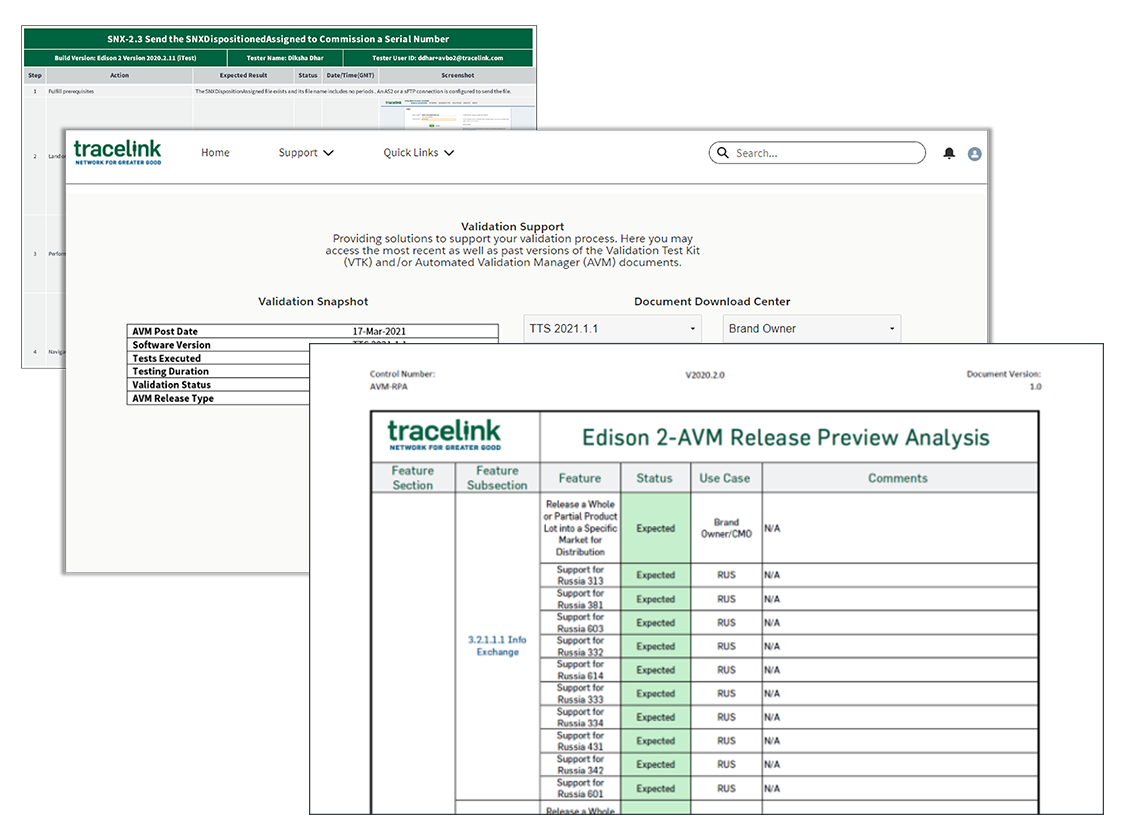Viewport: 1133px width, 832px height.
Task: Click the Expected status in the Russia 614 row
Action: (x=655, y=670)
